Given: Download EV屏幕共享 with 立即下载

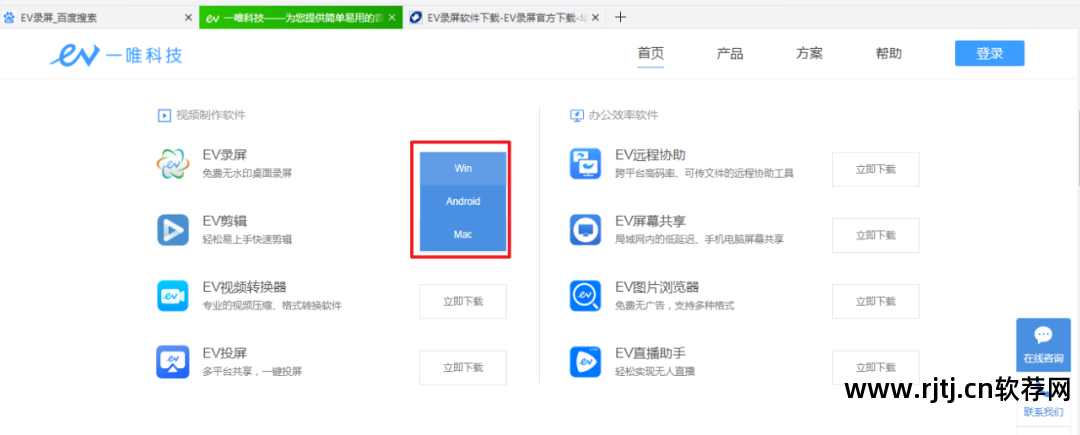Looking at the screenshot, I should click(875, 235).
